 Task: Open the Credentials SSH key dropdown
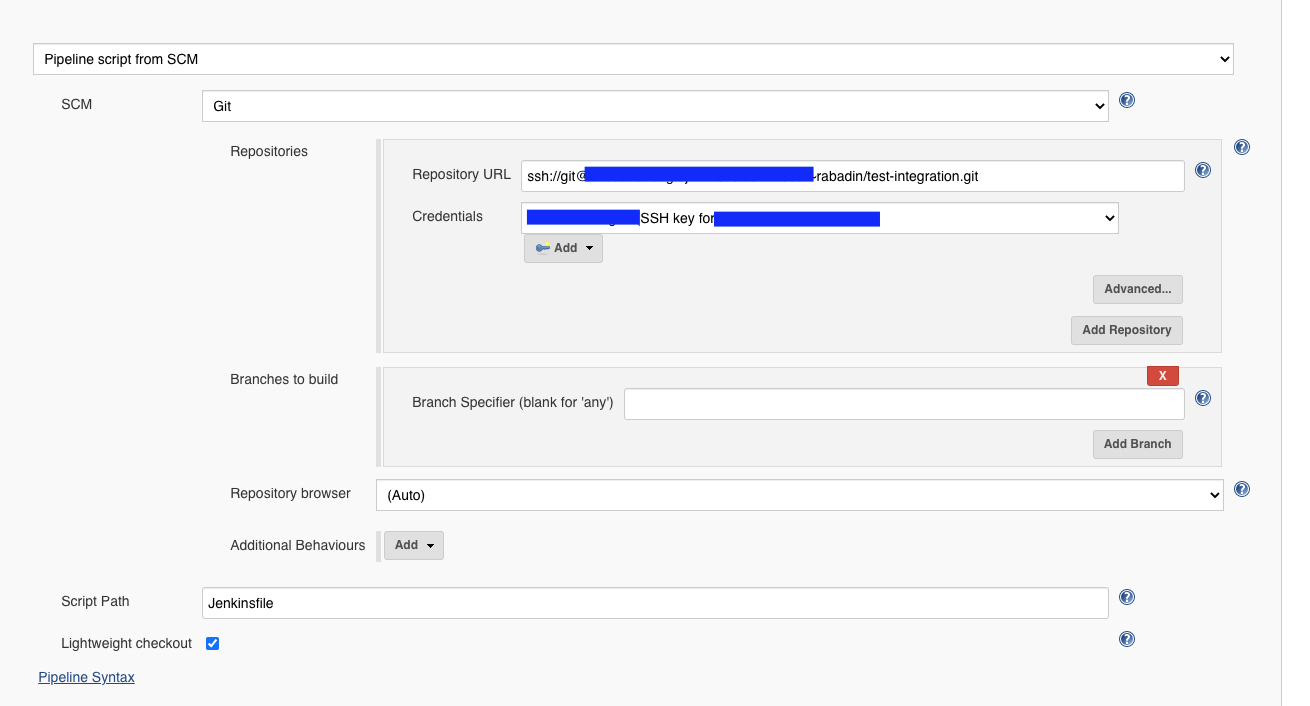pyautogui.click(x=820, y=217)
